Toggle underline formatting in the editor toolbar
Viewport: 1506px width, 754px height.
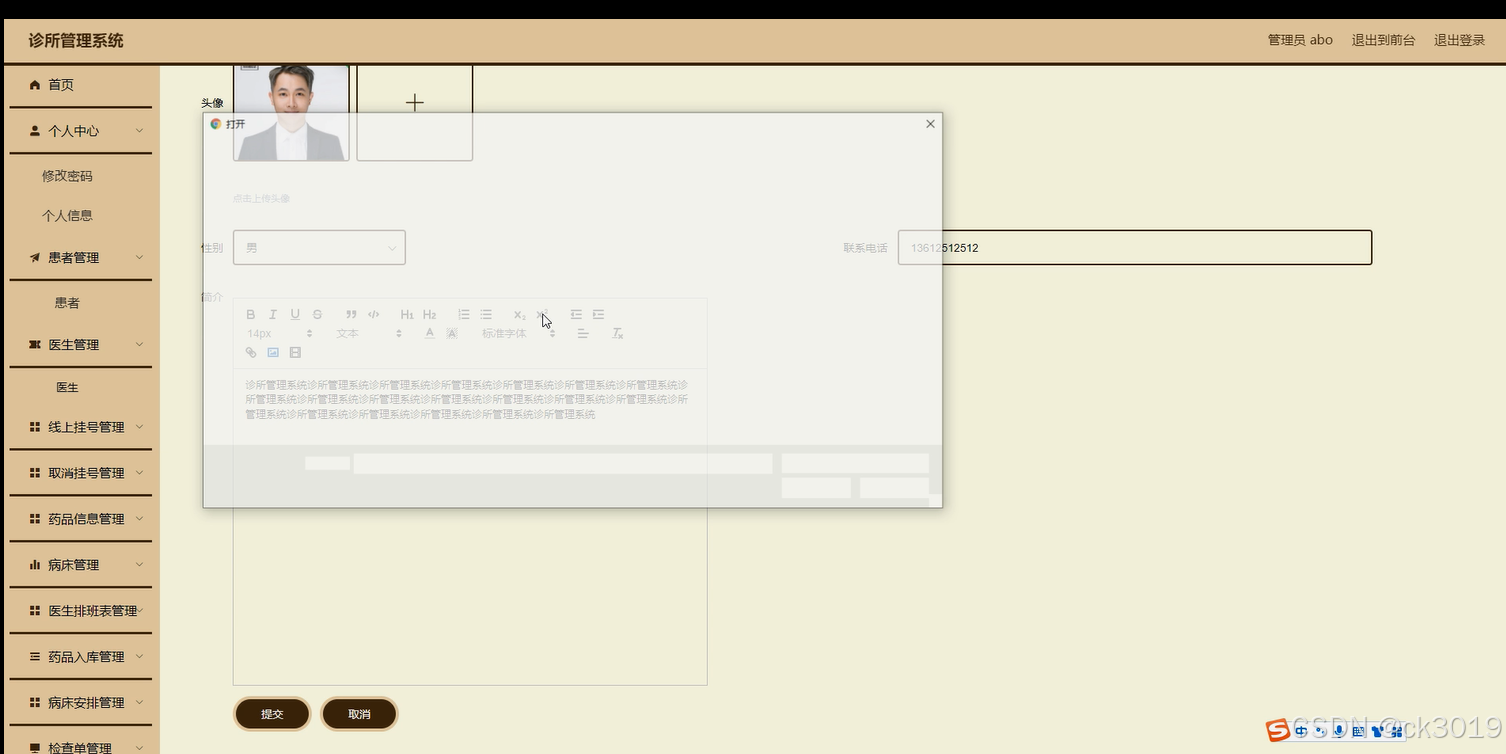pos(295,314)
